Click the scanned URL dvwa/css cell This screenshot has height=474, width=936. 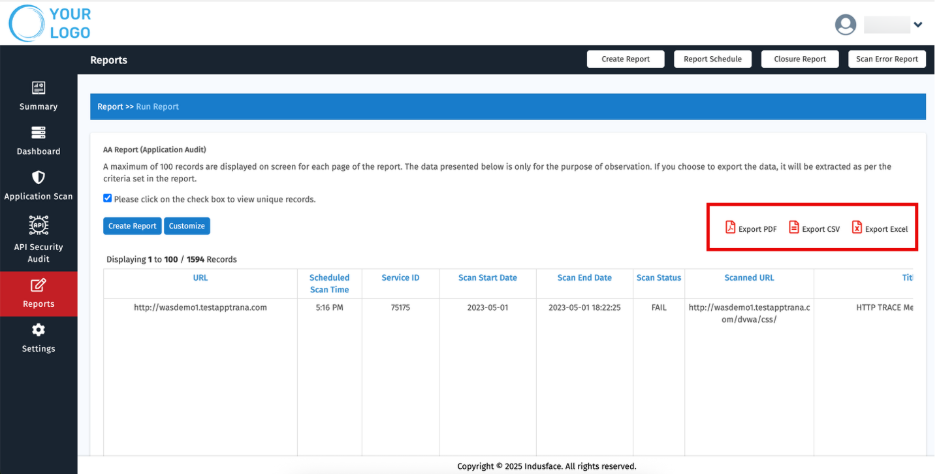[x=749, y=314]
